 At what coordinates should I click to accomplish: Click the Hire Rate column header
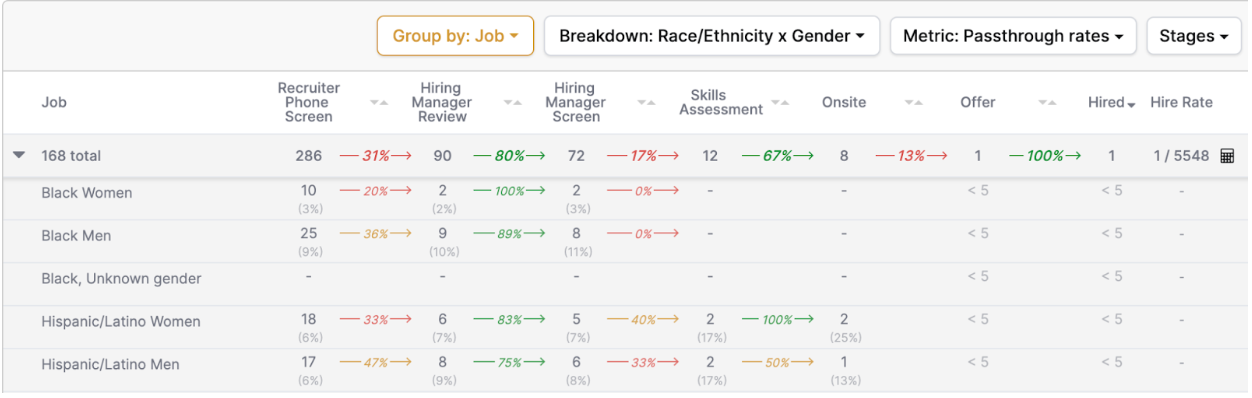pos(1181,102)
